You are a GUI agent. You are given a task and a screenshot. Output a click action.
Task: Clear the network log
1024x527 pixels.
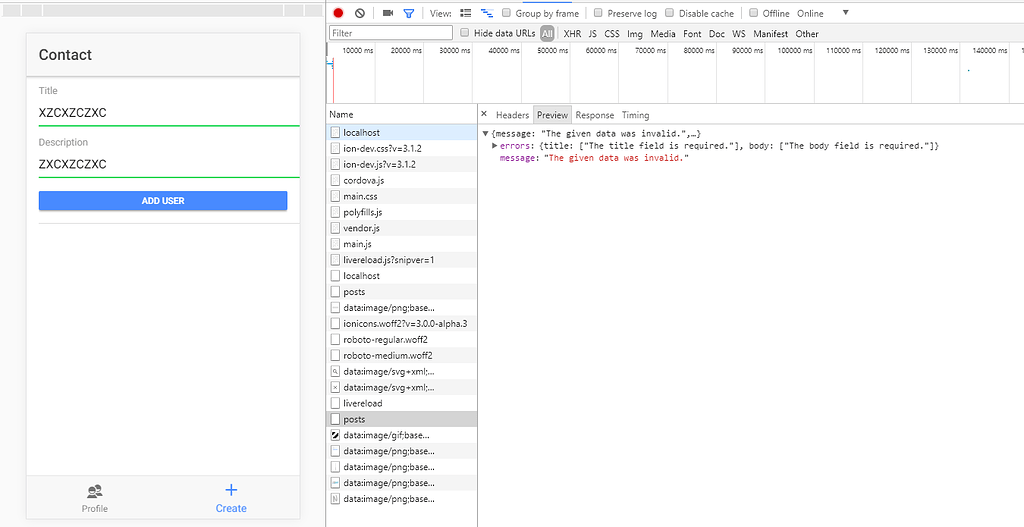(359, 13)
